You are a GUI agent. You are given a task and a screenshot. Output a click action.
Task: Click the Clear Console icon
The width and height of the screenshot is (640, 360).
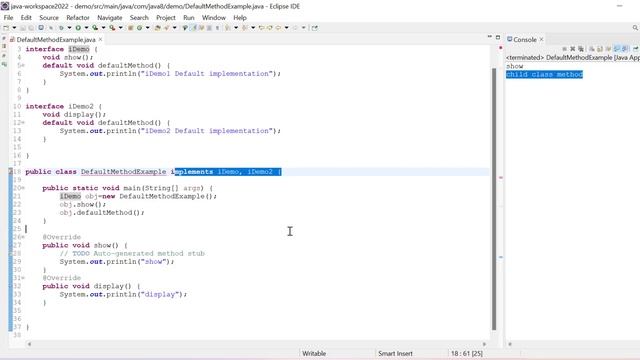point(592,49)
